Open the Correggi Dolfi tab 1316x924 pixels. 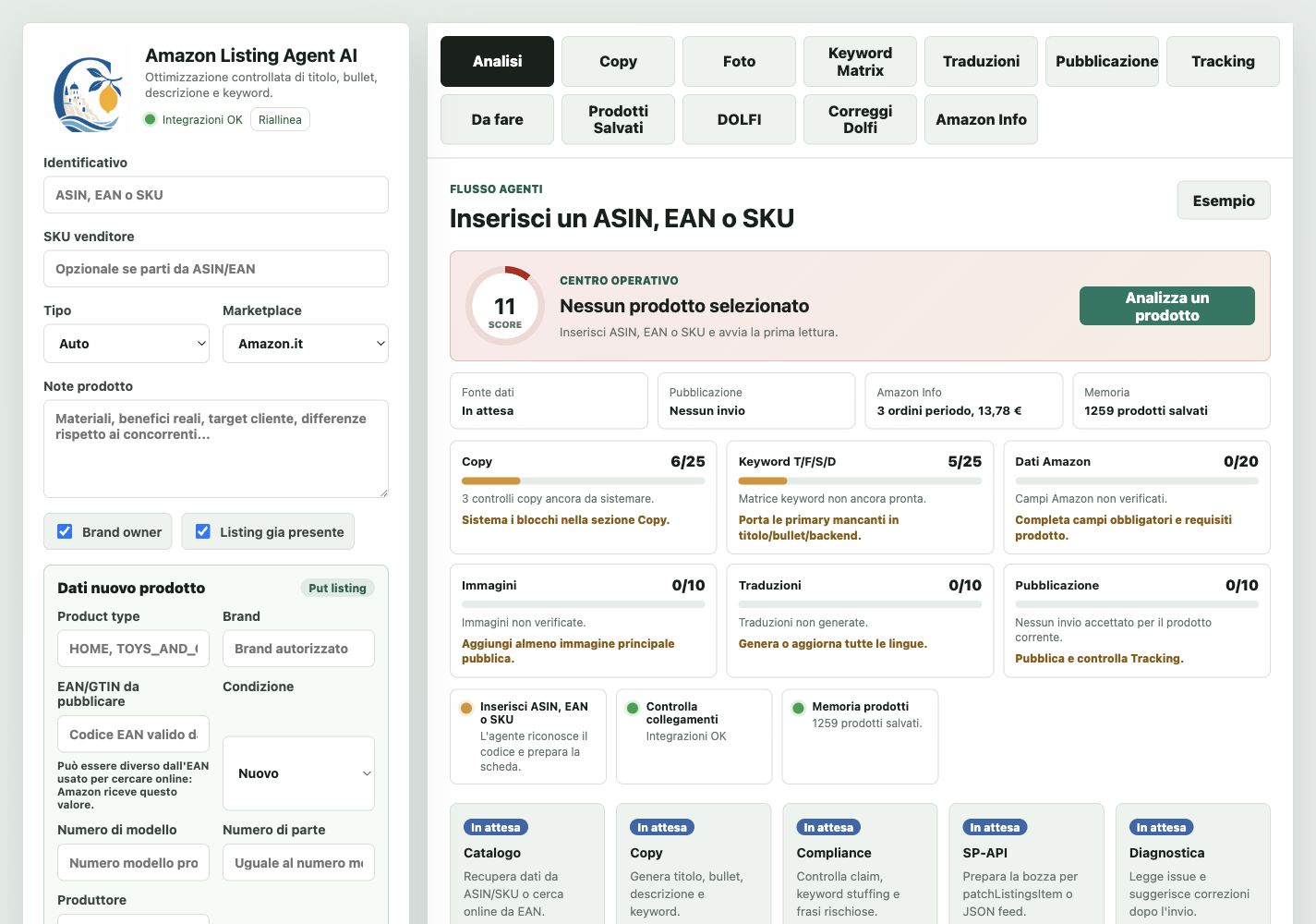[x=860, y=119]
